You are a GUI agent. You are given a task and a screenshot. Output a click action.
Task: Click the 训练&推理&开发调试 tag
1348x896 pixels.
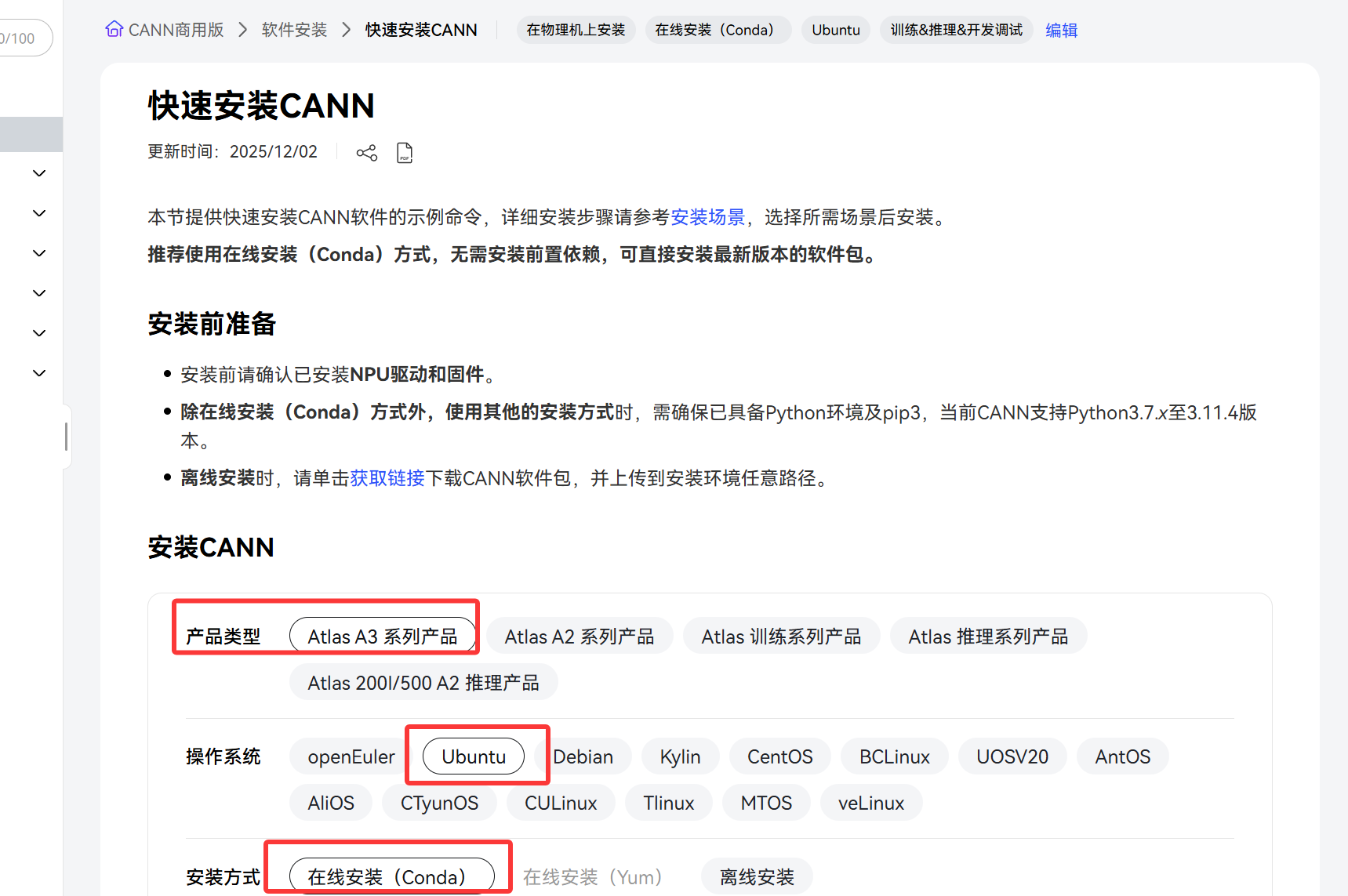(x=956, y=30)
